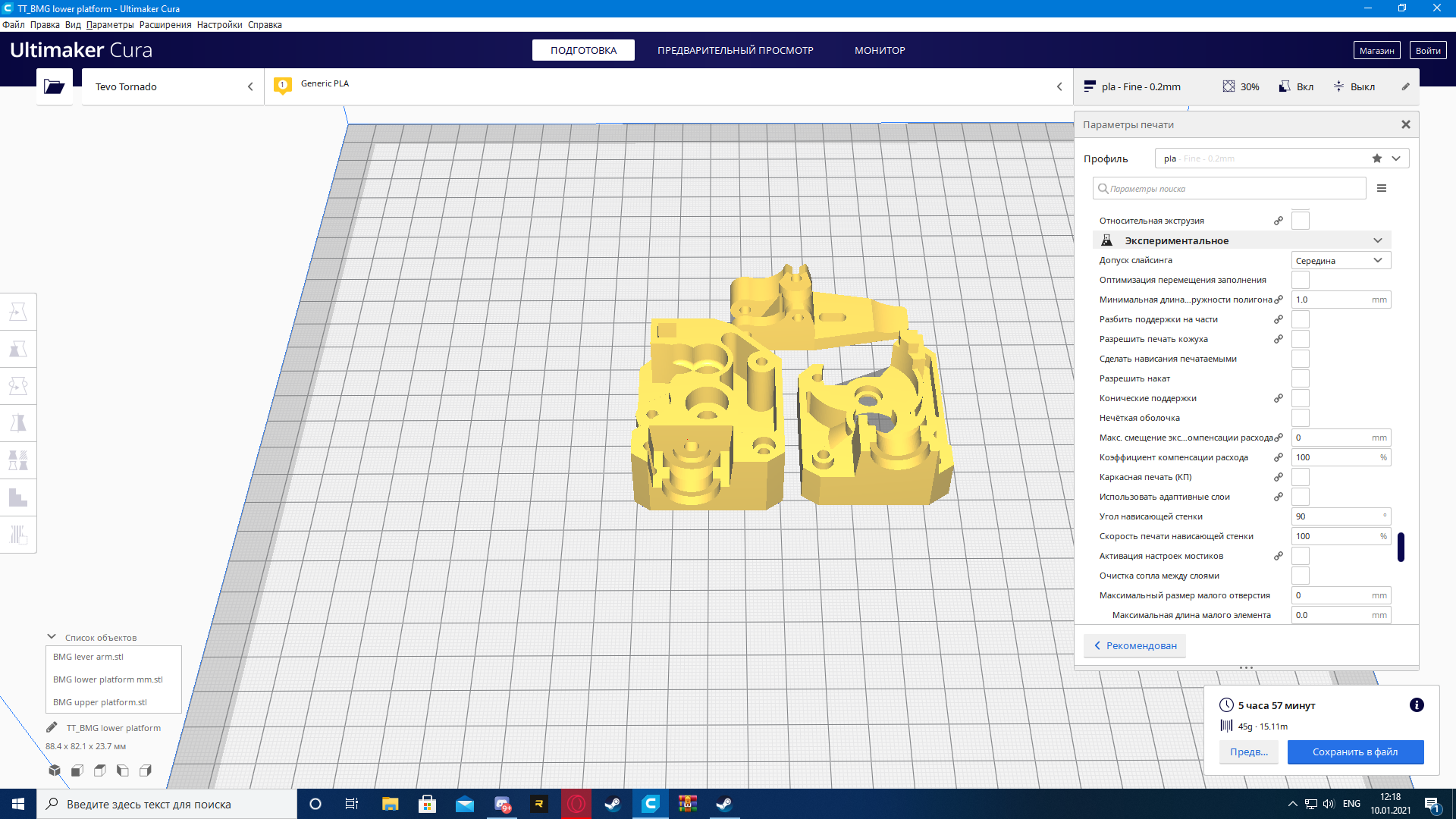Open settings visibility hamburger menu
The width and height of the screenshot is (1456, 819).
(1382, 188)
